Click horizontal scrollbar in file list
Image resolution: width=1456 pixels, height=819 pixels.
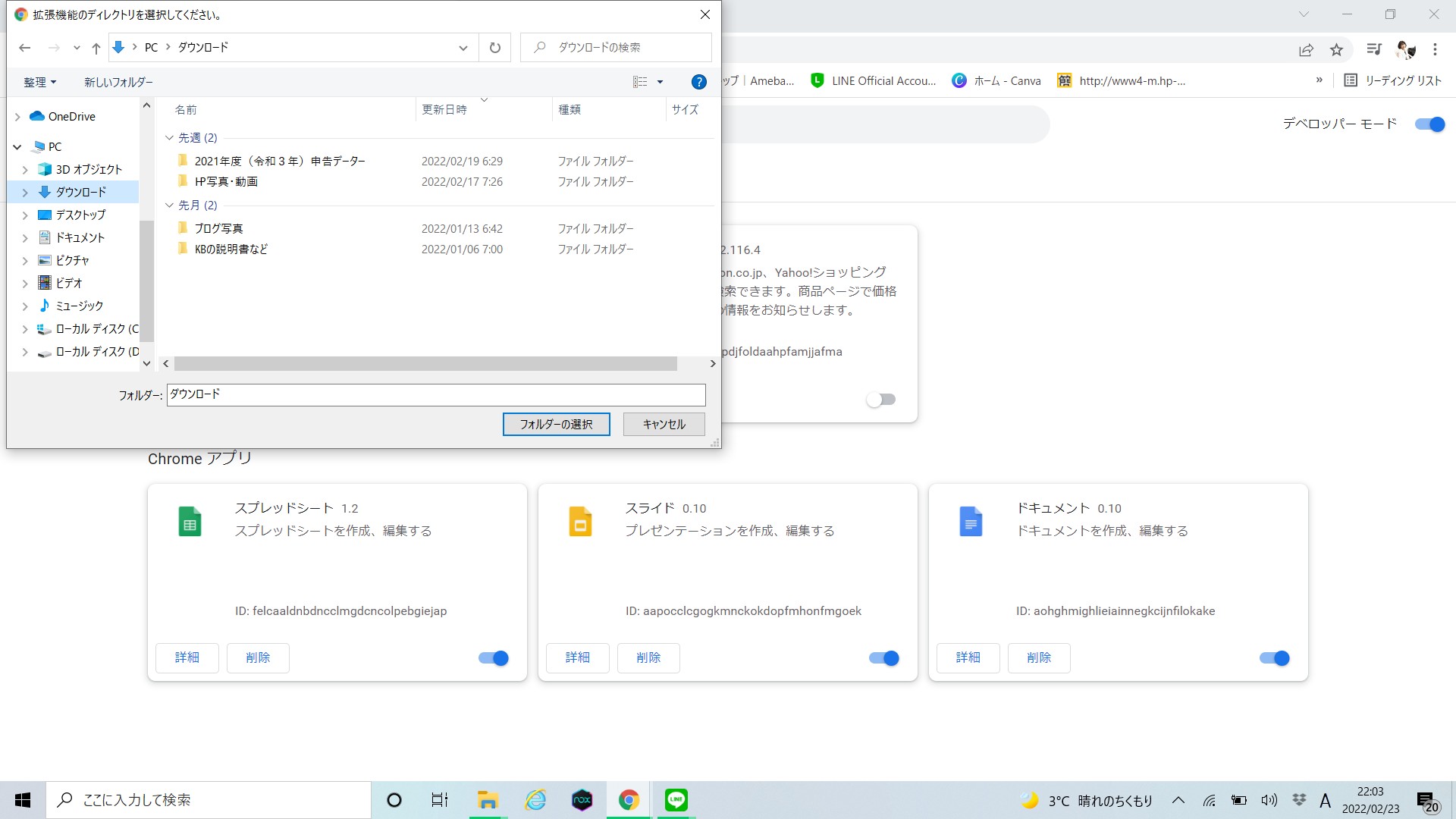pyautogui.click(x=425, y=364)
